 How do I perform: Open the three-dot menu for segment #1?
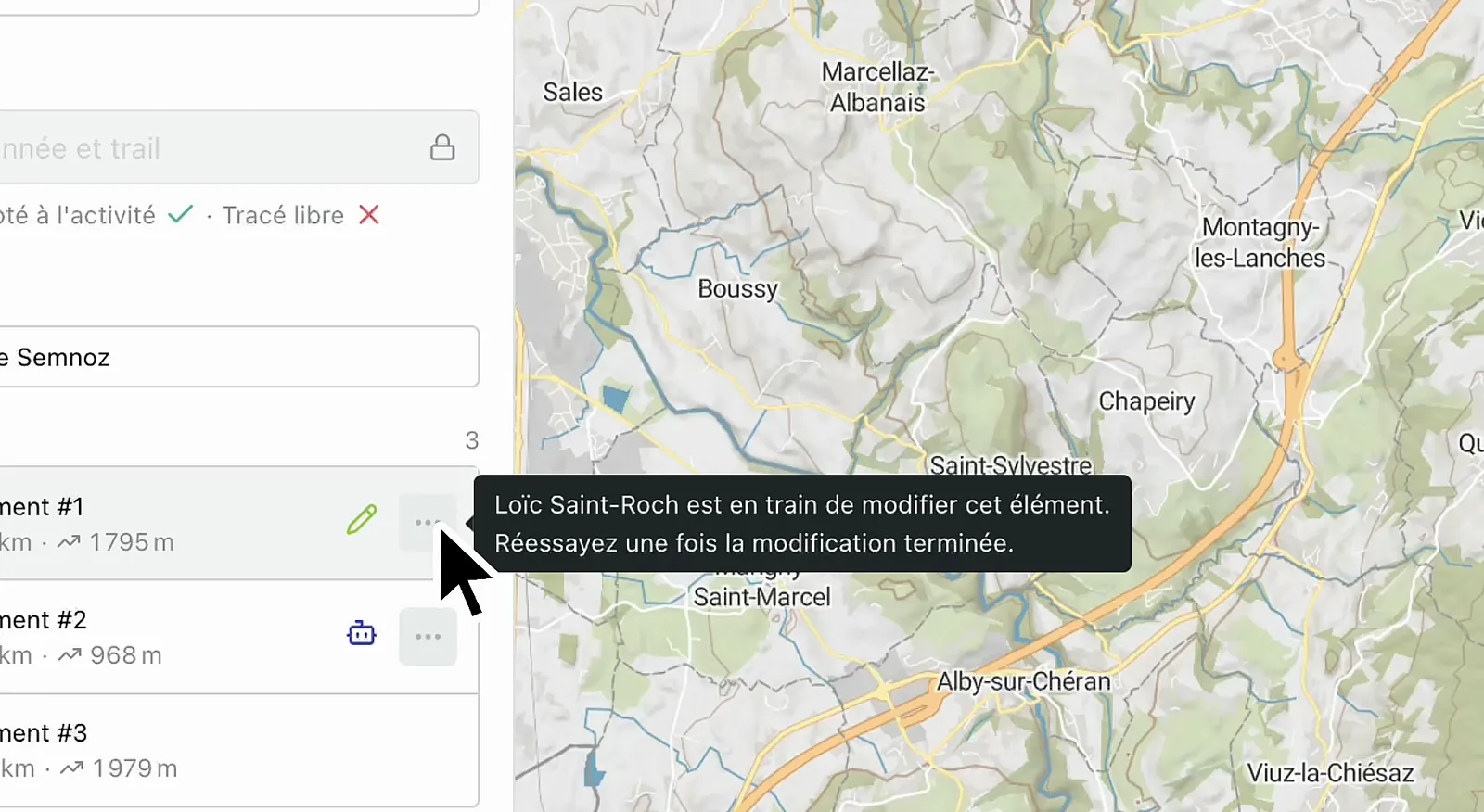pyautogui.click(x=428, y=523)
